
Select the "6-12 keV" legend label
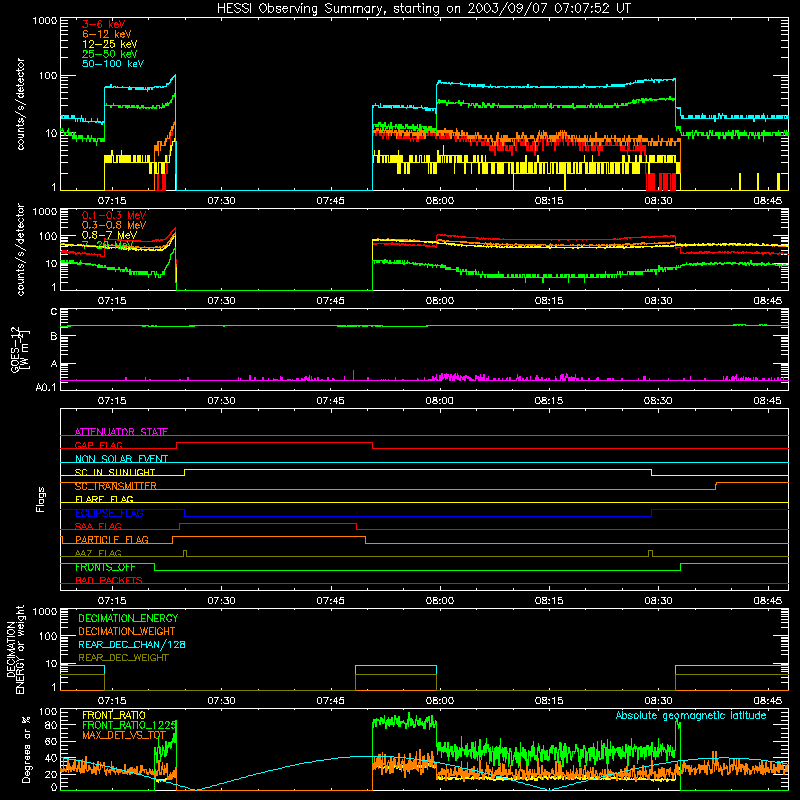(107, 34)
